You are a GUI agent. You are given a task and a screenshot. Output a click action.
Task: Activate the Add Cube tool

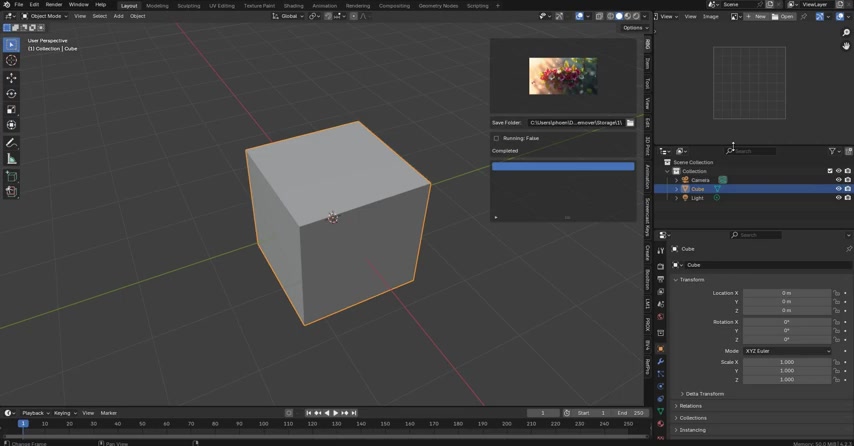(11, 176)
